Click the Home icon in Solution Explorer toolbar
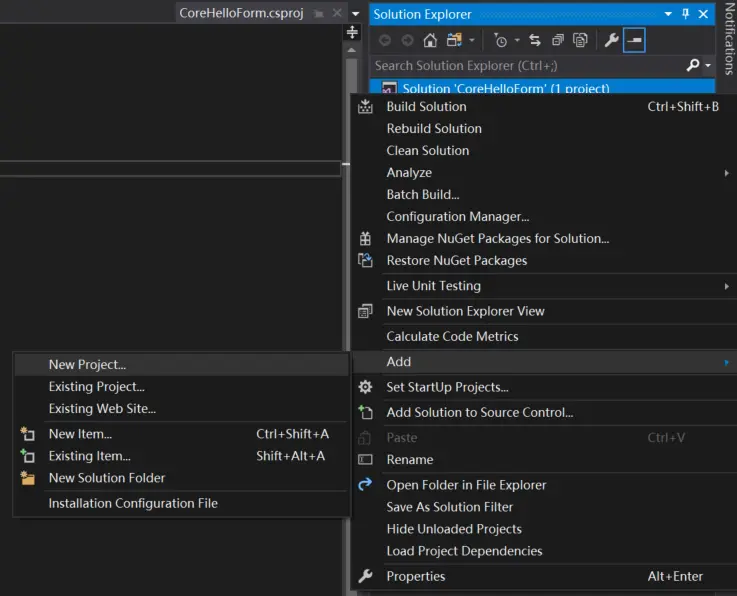The image size is (737, 596). tap(430, 40)
